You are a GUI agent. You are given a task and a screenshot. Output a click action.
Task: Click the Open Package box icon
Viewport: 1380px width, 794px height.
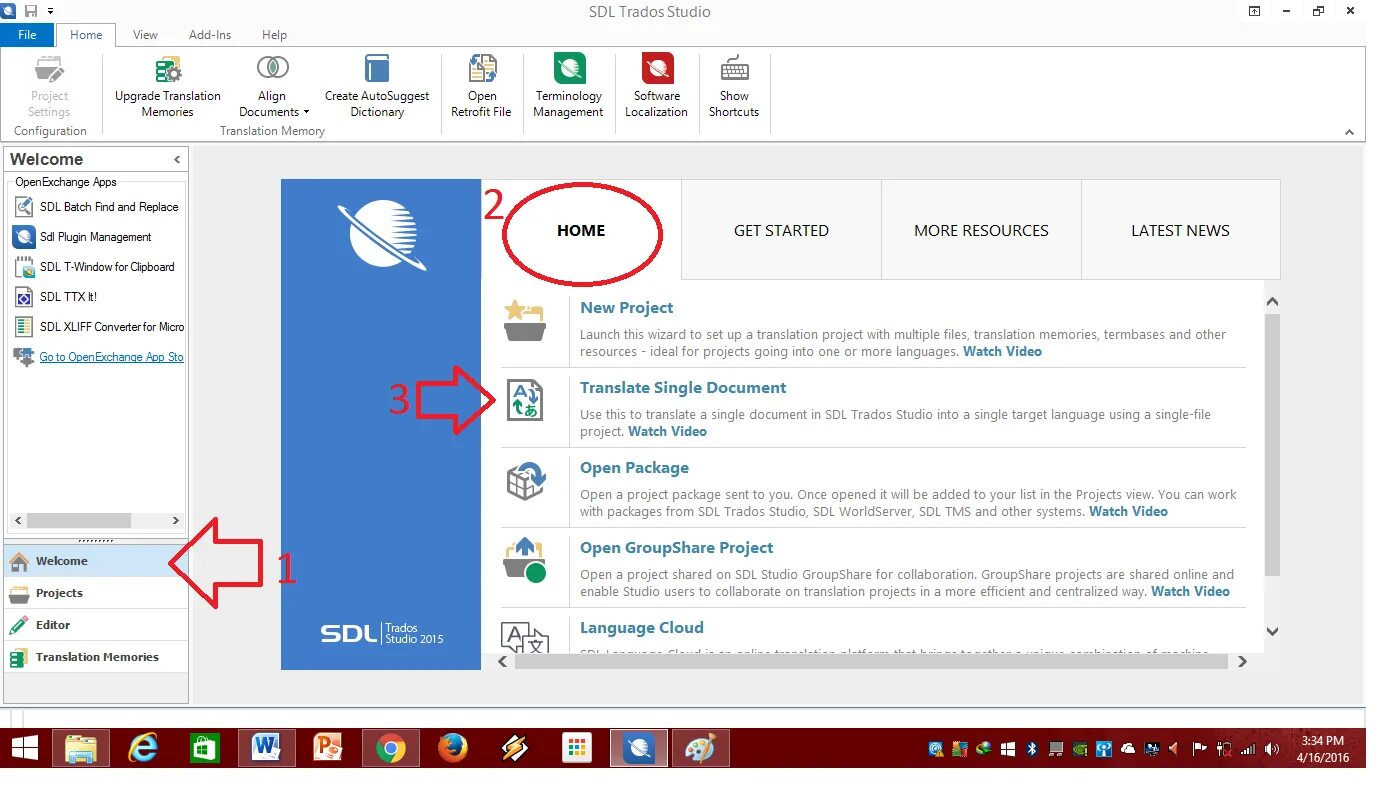click(525, 481)
